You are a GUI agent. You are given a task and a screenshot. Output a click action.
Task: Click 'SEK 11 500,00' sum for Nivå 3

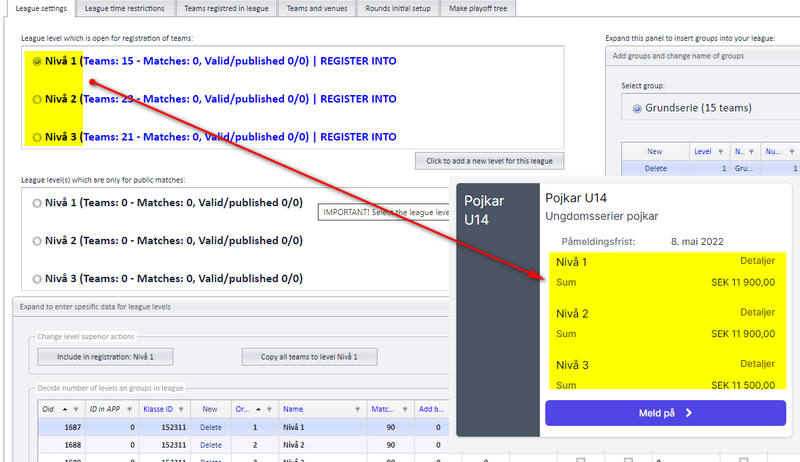coord(743,385)
